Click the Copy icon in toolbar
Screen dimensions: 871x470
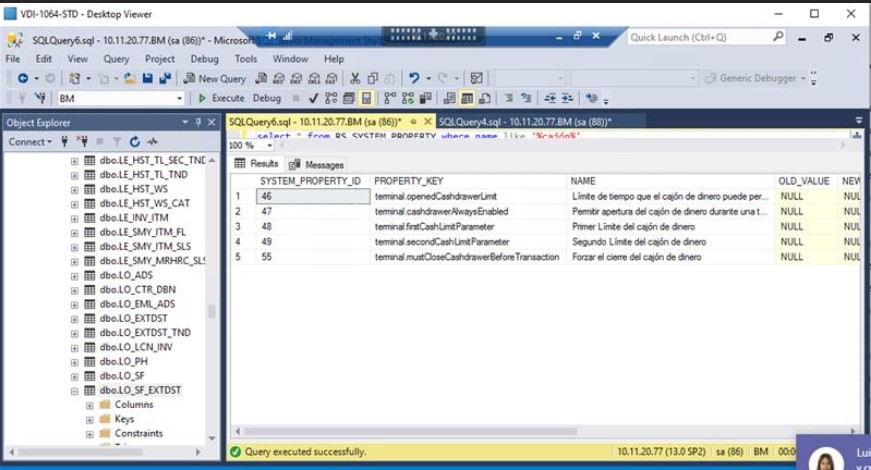(373, 78)
